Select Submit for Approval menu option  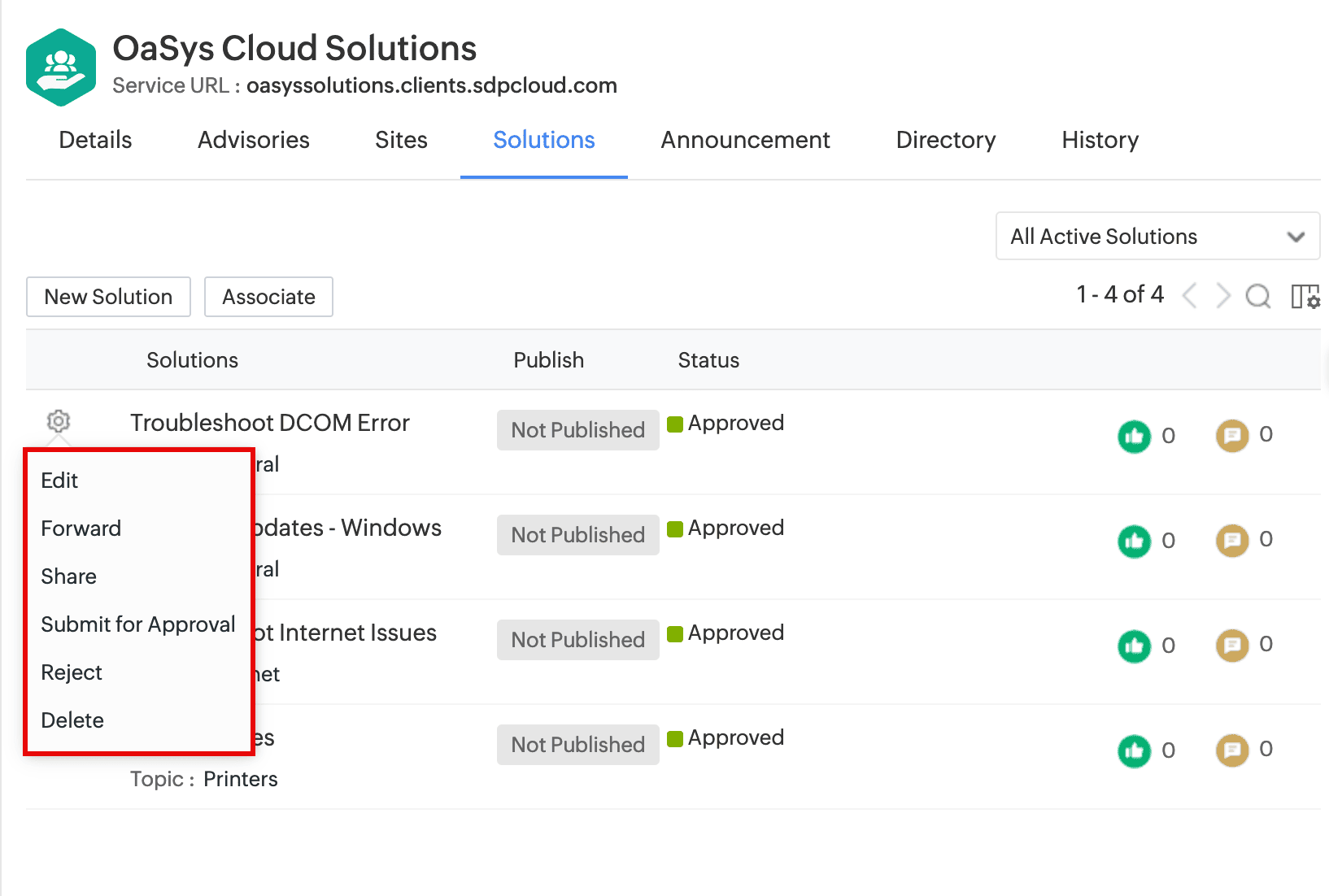(137, 624)
